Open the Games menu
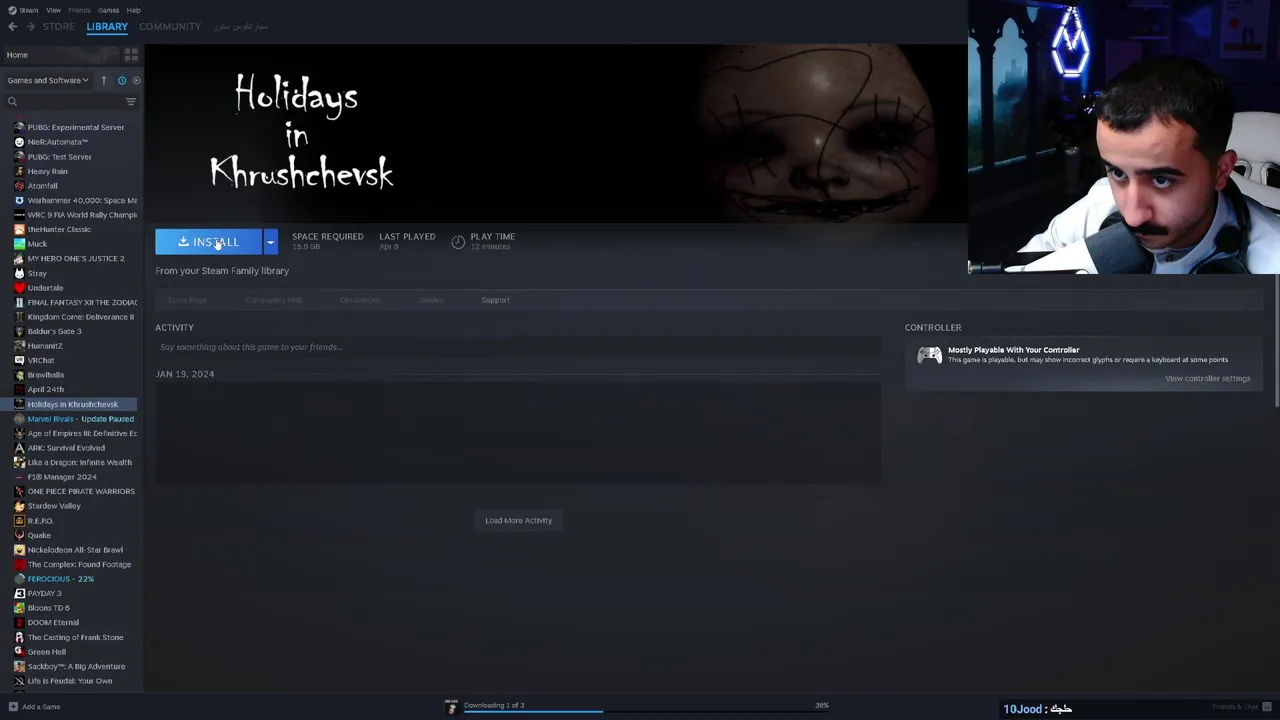 pos(108,10)
